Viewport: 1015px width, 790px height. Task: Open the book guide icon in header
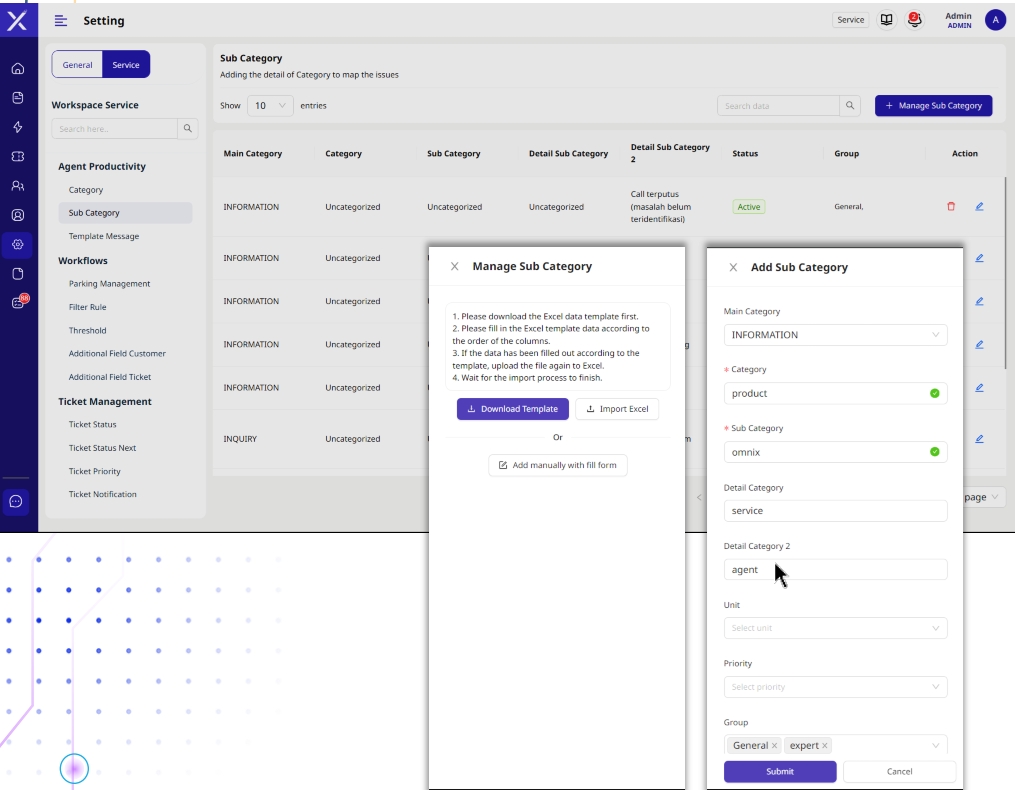pos(885,20)
